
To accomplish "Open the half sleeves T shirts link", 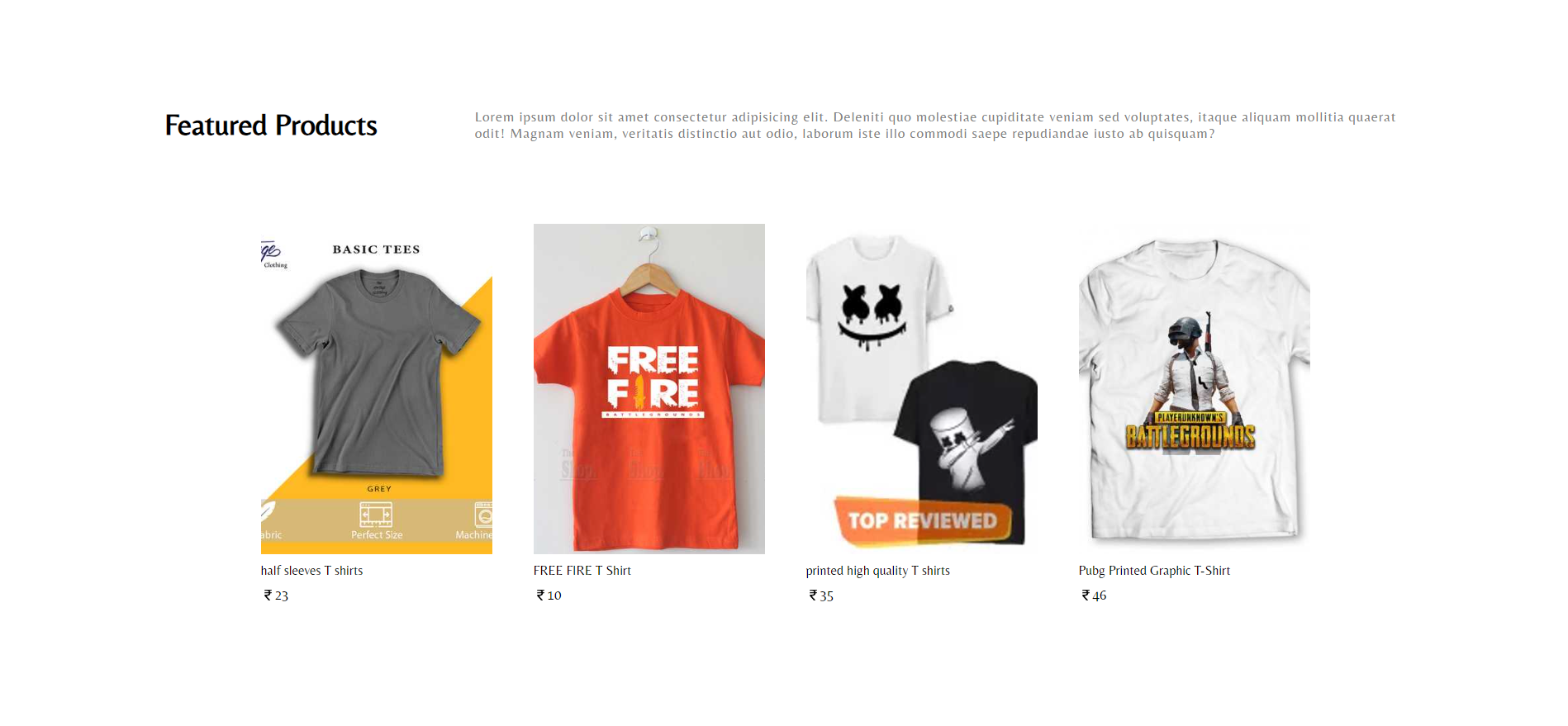I will pyautogui.click(x=311, y=571).
